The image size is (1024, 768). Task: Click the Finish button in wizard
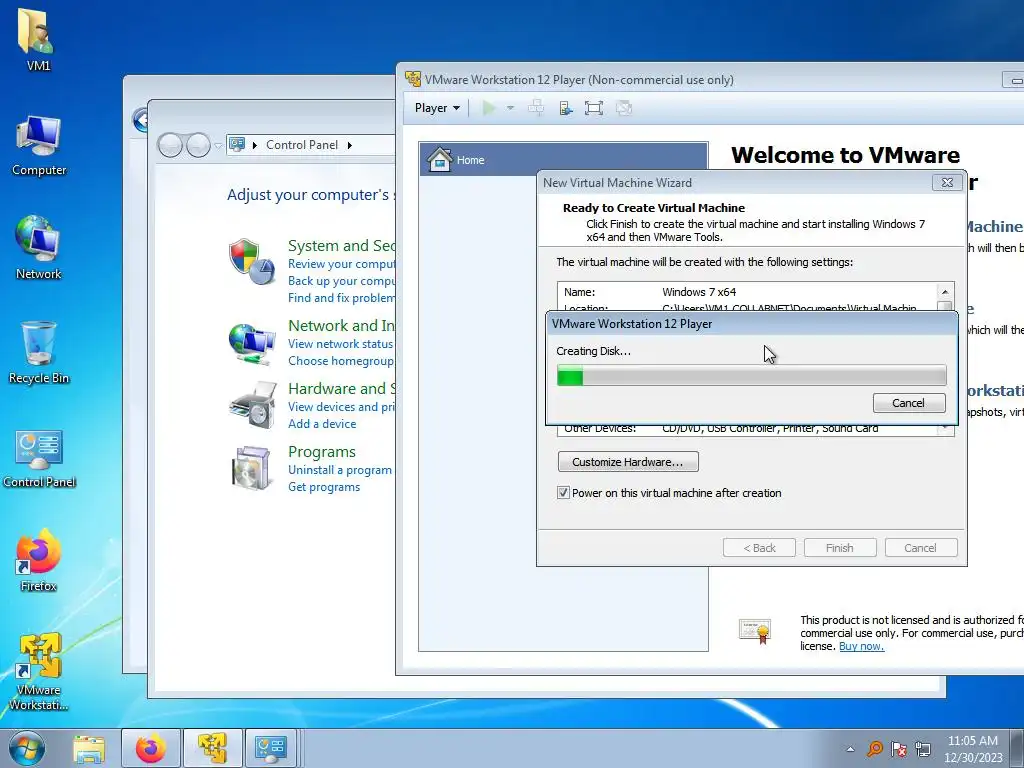click(840, 548)
